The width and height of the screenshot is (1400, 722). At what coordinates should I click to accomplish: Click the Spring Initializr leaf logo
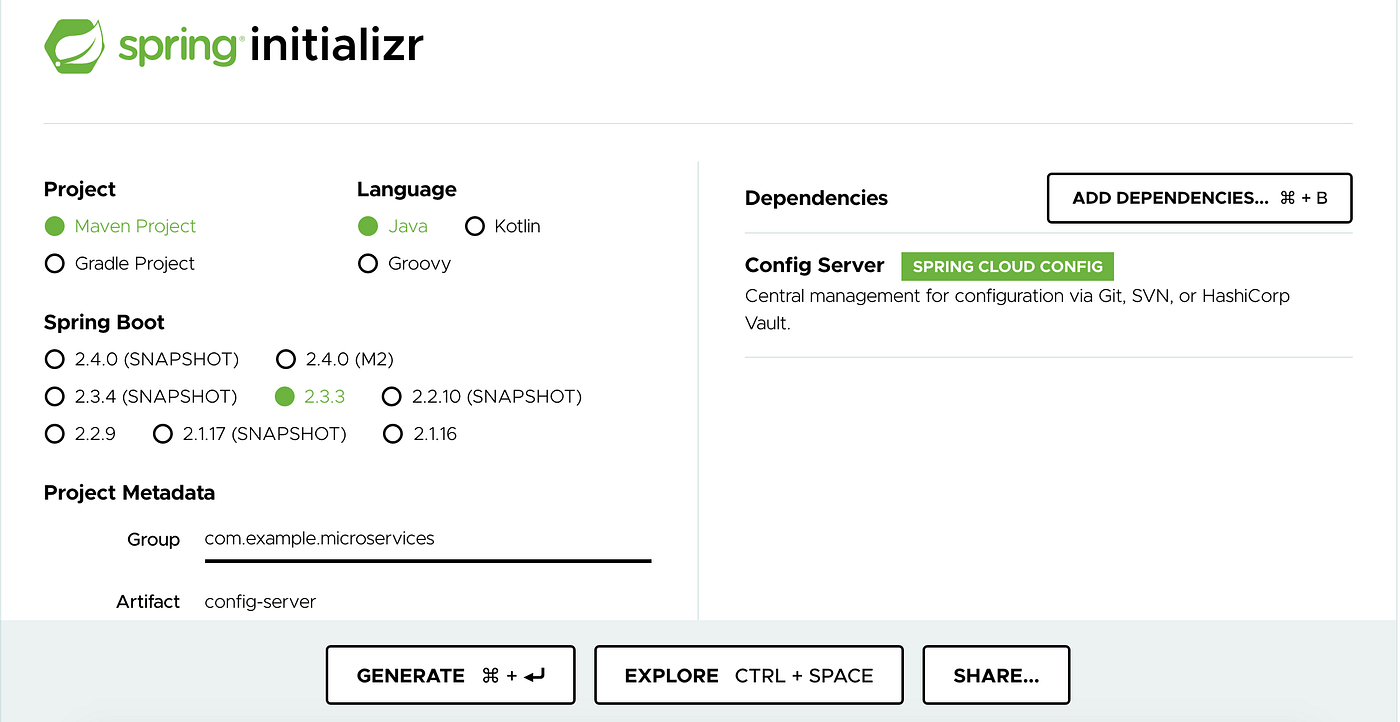72,44
